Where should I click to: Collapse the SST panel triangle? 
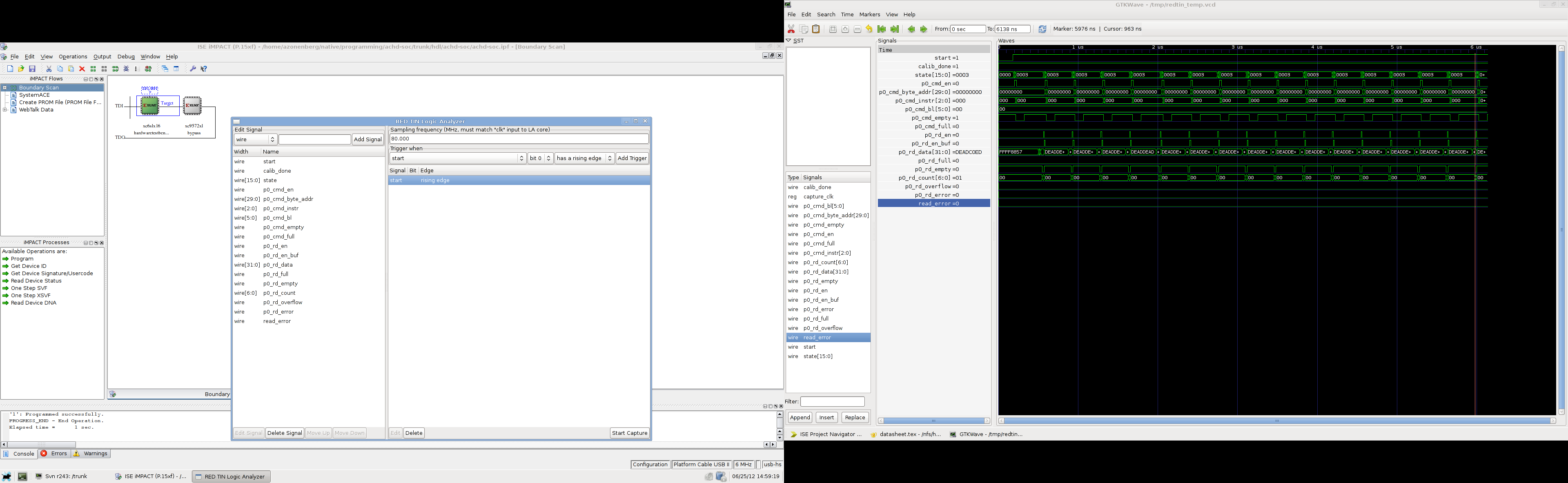coord(788,41)
